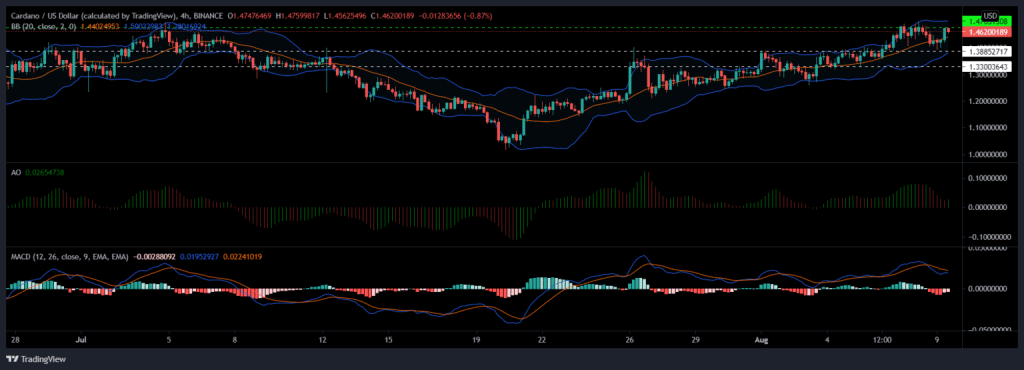Click the 28 date label on time axis
Screen dimensions: 1024x370
15,340
